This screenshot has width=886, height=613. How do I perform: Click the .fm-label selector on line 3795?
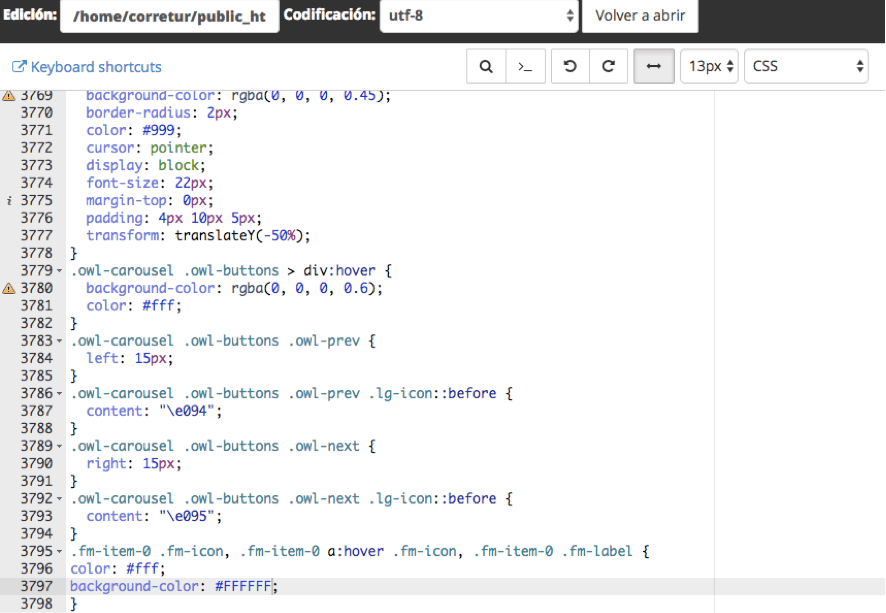pyautogui.click(x=597, y=551)
